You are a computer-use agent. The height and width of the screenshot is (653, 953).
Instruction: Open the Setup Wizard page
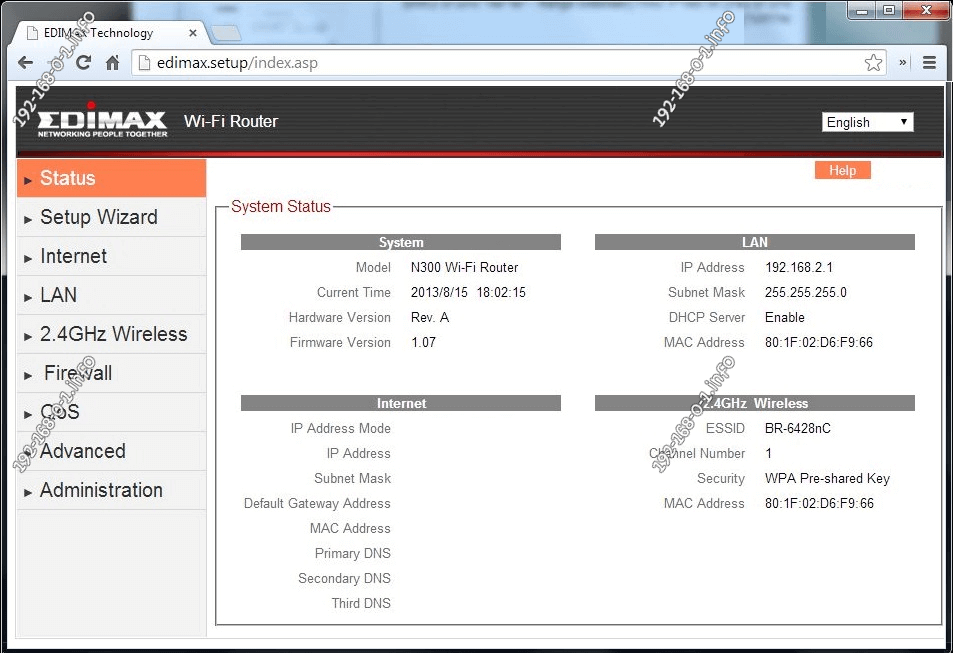[98, 217]
